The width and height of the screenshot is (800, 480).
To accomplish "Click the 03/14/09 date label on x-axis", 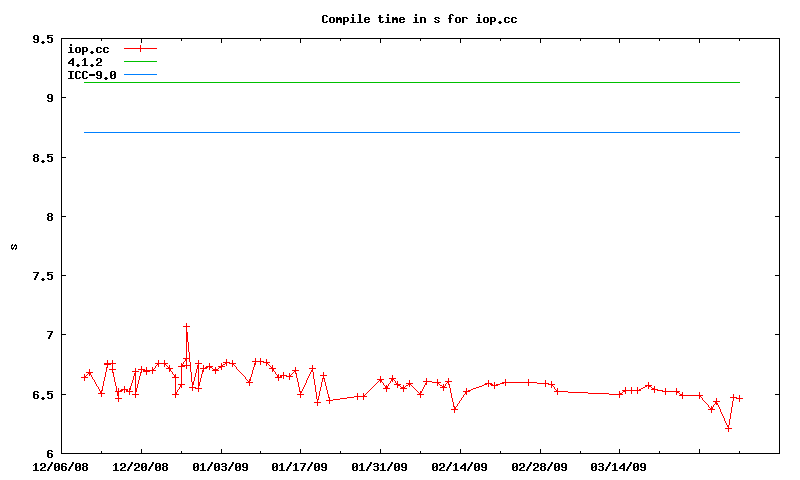I will [x=619, y=466].
